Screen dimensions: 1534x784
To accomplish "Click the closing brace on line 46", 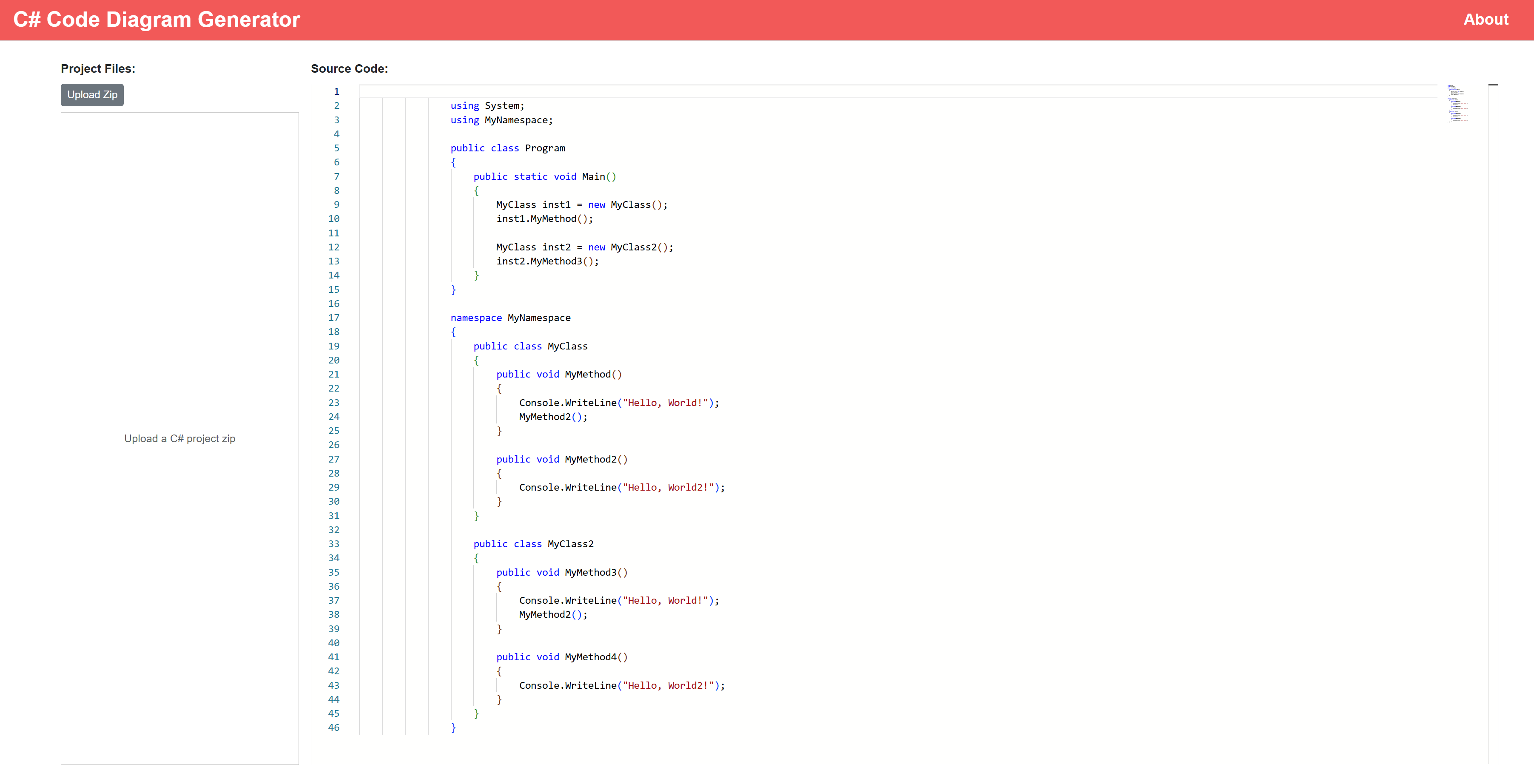I will 454,727.
